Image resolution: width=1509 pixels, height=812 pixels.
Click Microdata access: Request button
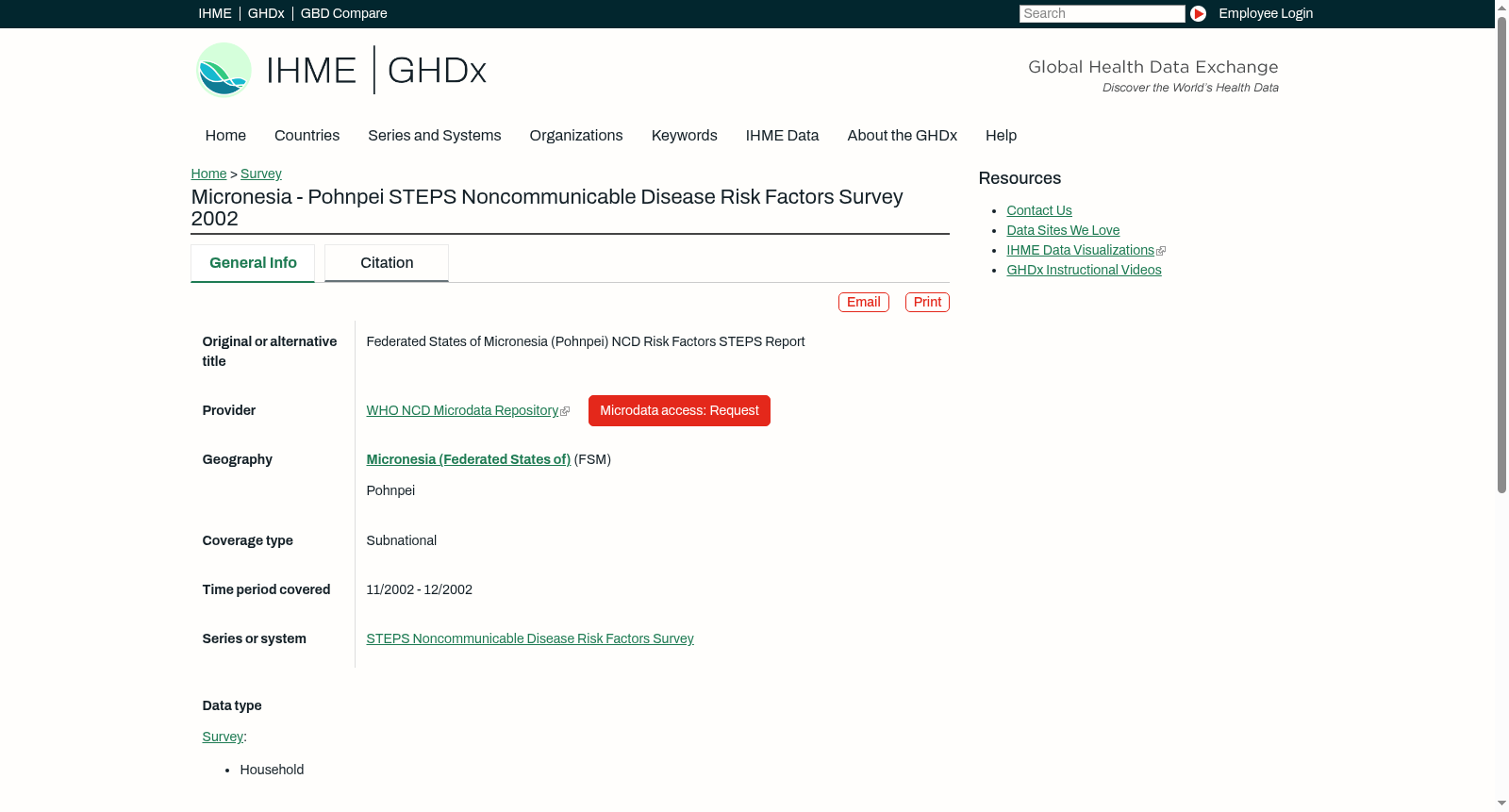679,410
